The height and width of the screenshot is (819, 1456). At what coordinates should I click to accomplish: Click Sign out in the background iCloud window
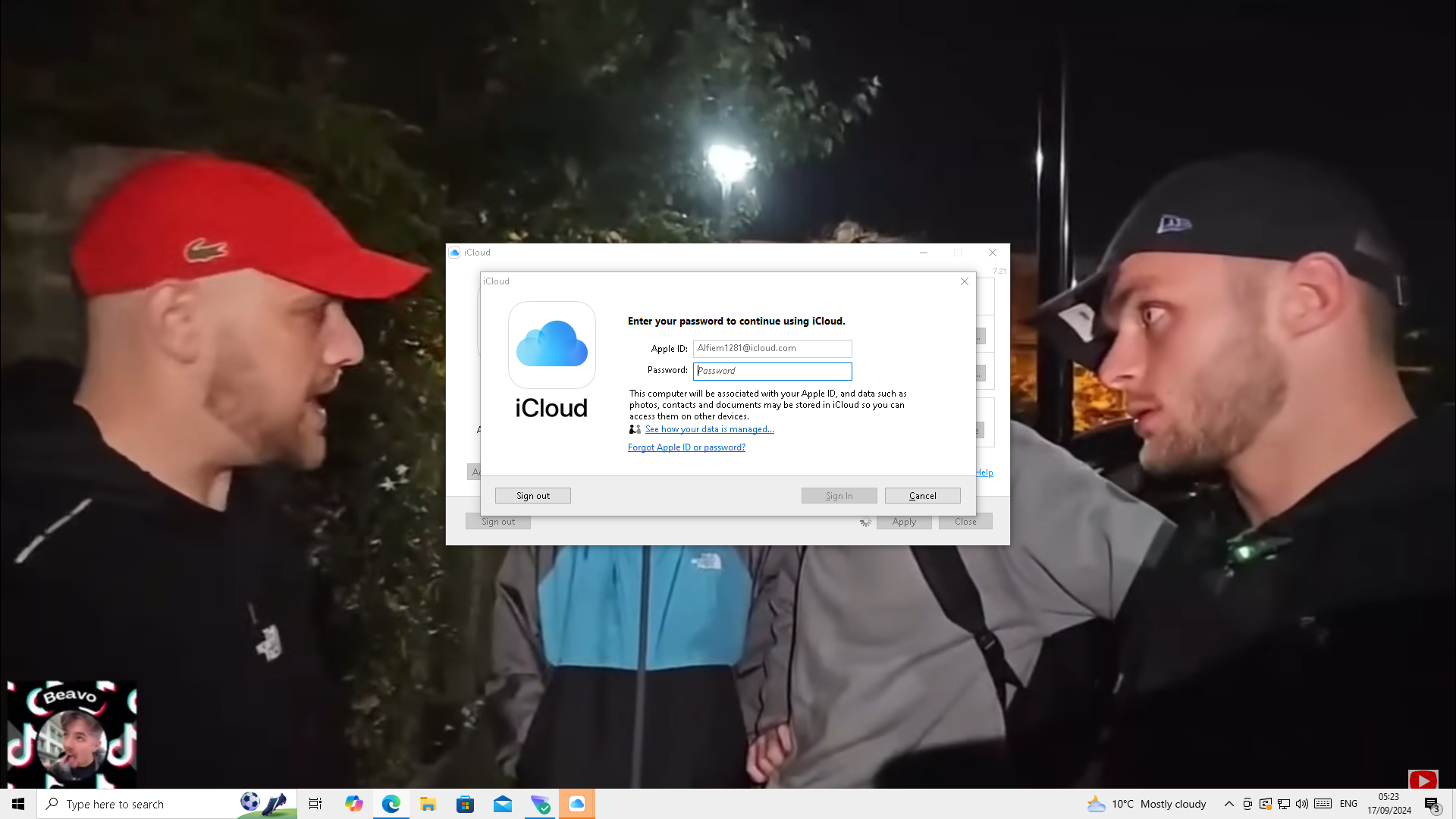click(498, 522)
